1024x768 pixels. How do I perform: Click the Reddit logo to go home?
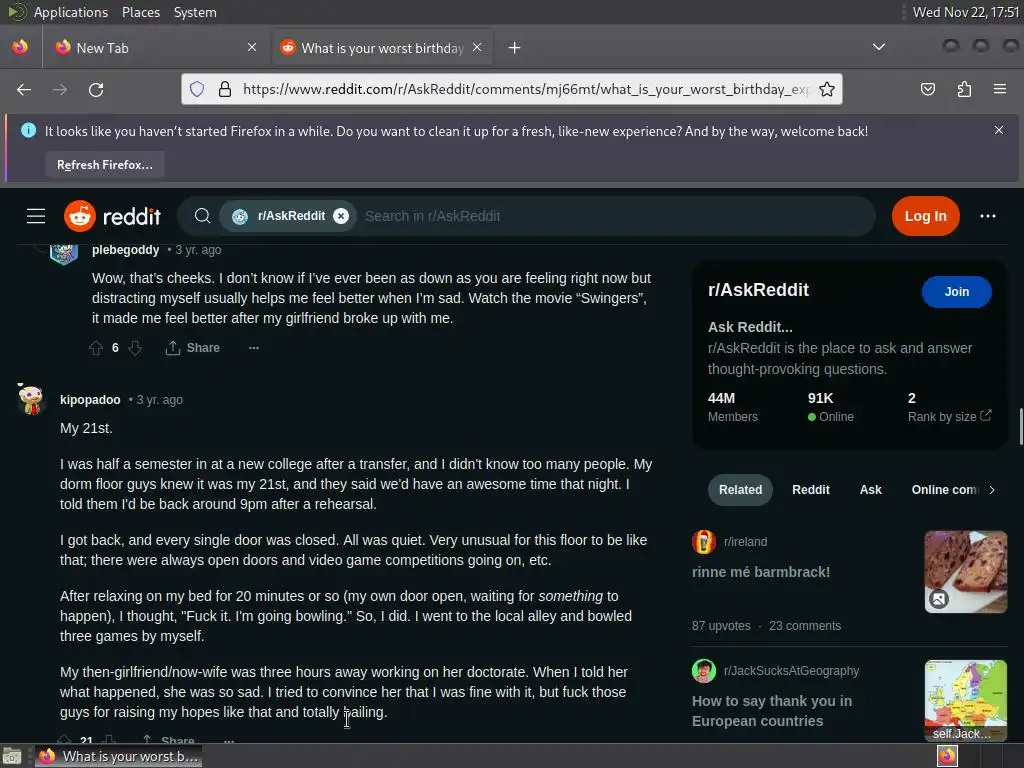tap(112, 216)
